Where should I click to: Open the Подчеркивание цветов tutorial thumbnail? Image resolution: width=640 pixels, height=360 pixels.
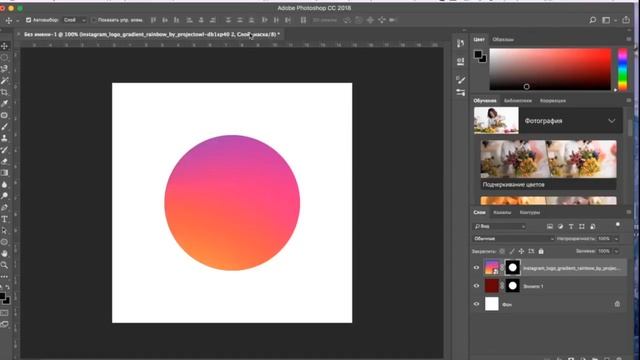(x=548, y=159)
